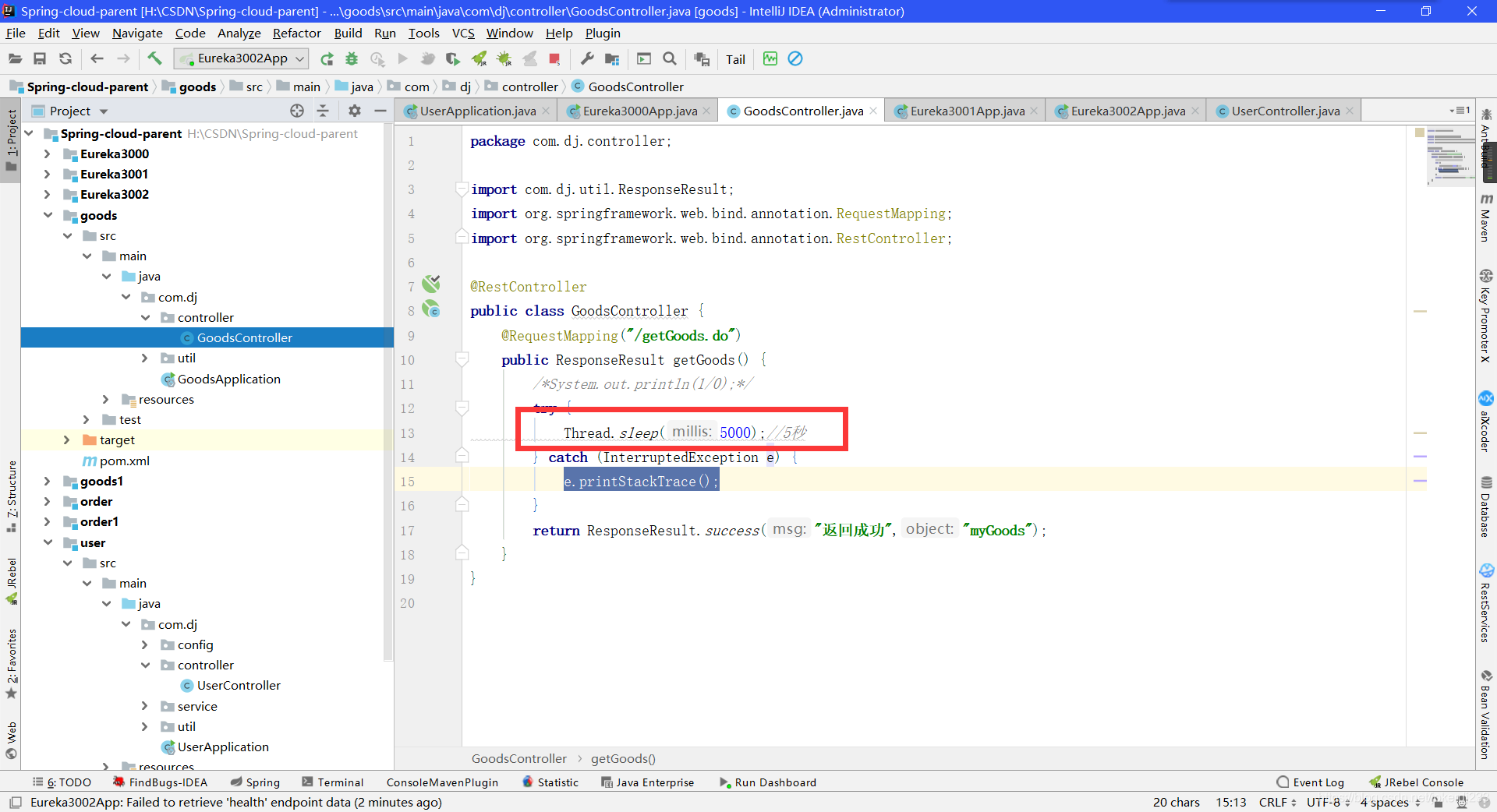The height and width of the screenshot is (812, 1497).
Task: Navigate back with the left arrow
Action: [x=97, y=58]
